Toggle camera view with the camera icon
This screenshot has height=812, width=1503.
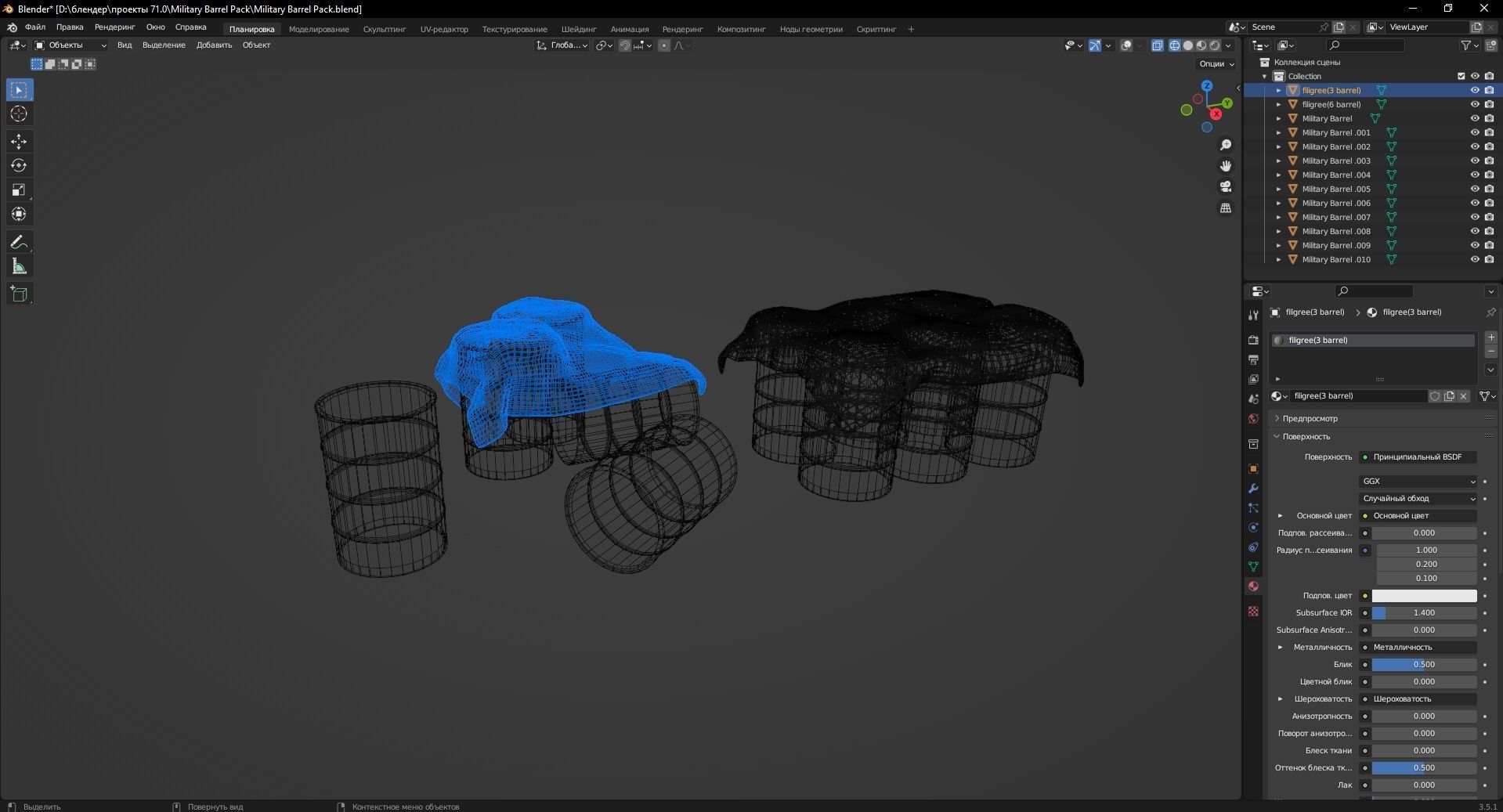1226,187
